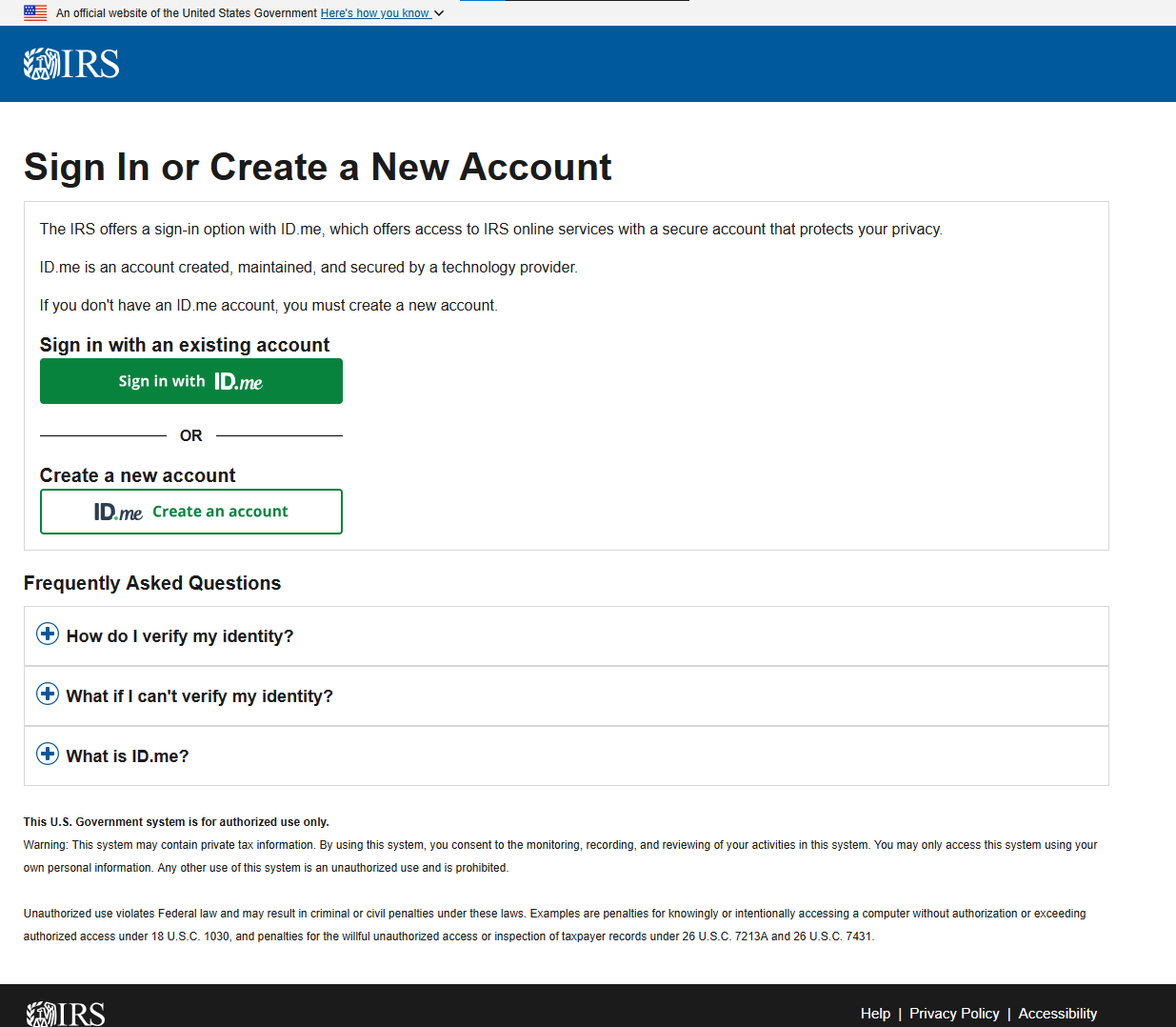Click the 'Create an account' button
Screen dimensions: 1176x1027
pyautogui.click(x=191, y=512)
